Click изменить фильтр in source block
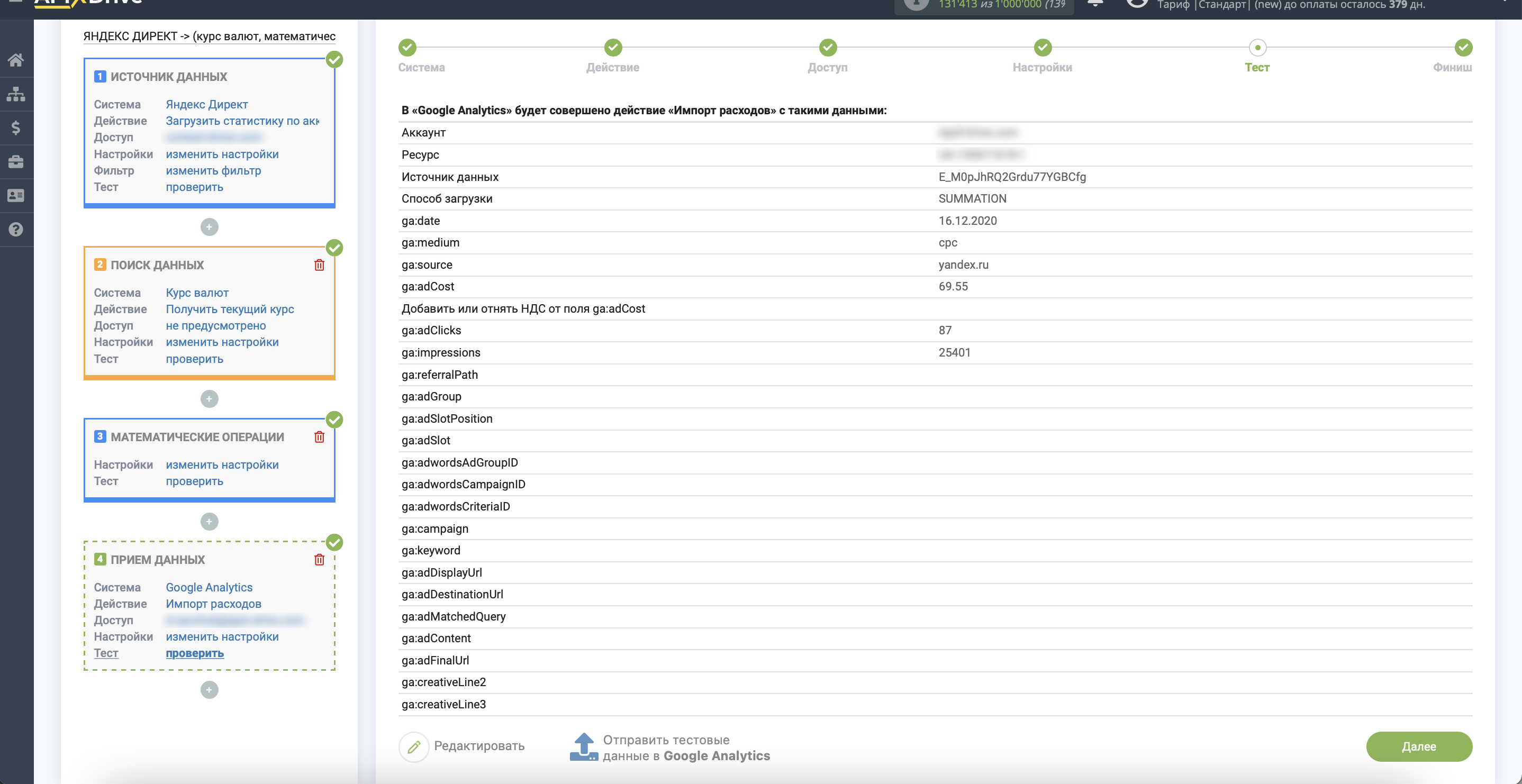This screenshot has height=784, width=1522. click(213, 170)
